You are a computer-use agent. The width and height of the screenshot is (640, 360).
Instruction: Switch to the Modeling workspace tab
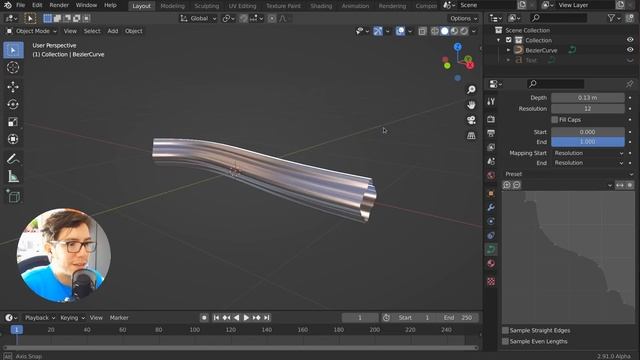click(x=173, y=6)
